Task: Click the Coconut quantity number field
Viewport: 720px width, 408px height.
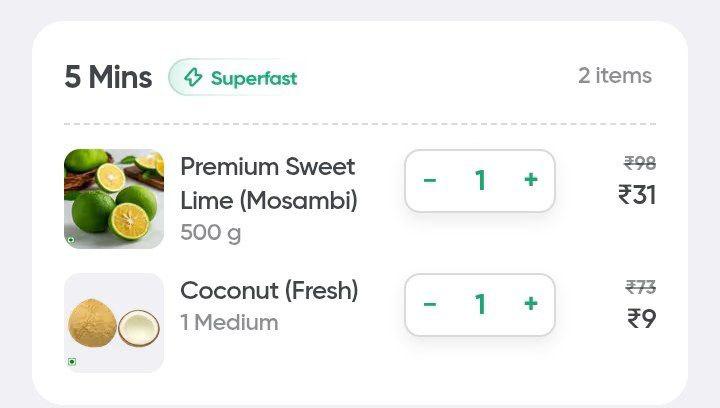Action: click(480, 304)
